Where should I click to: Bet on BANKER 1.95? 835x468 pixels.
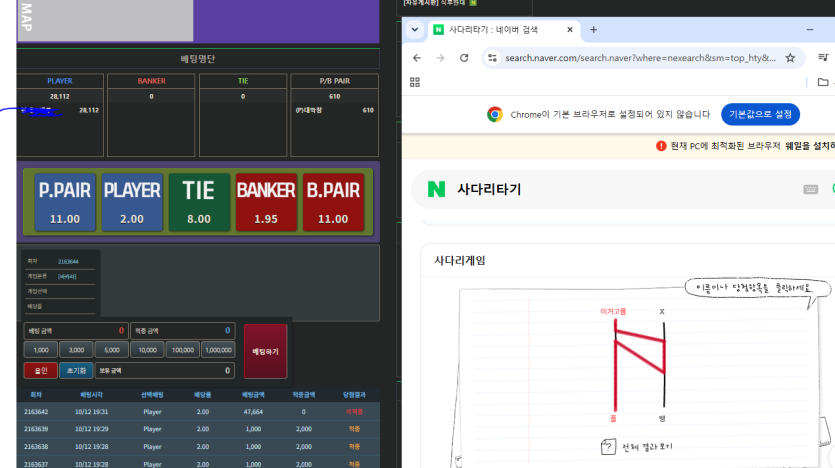coord(266,202)
